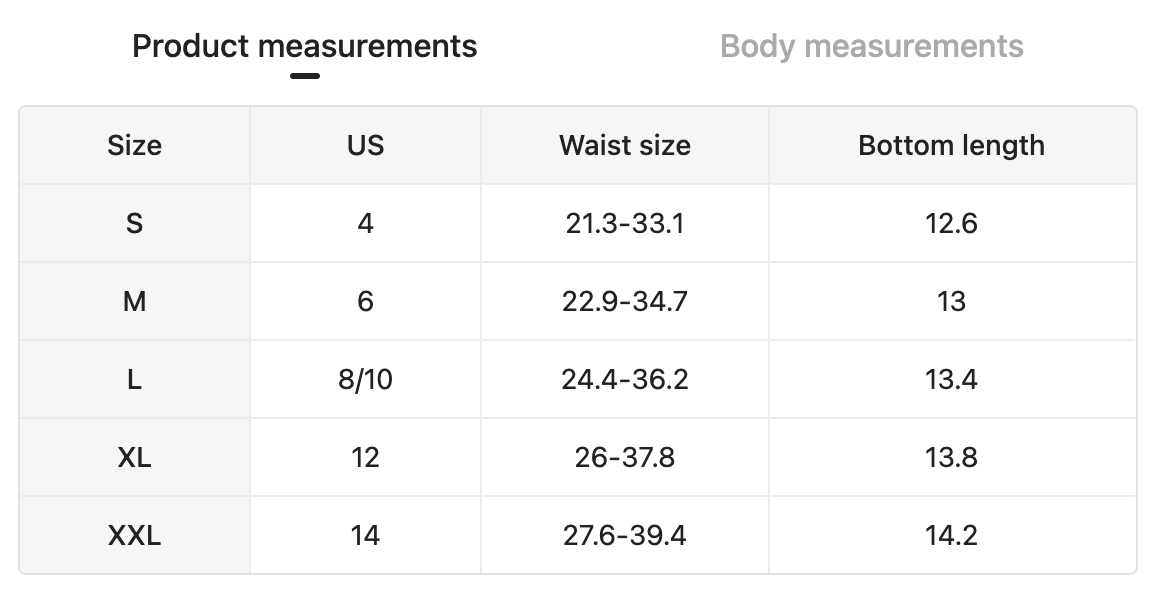Click bottom length 14.2 cell

tap(952, 536)
